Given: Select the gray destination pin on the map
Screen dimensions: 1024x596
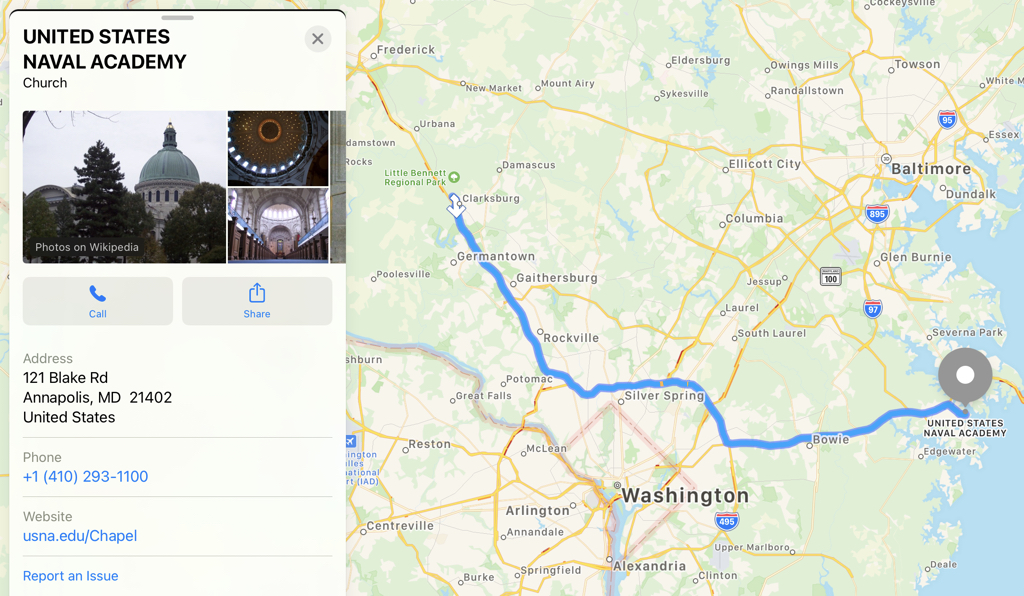Looking at the screenshot, I should [965, 375].
